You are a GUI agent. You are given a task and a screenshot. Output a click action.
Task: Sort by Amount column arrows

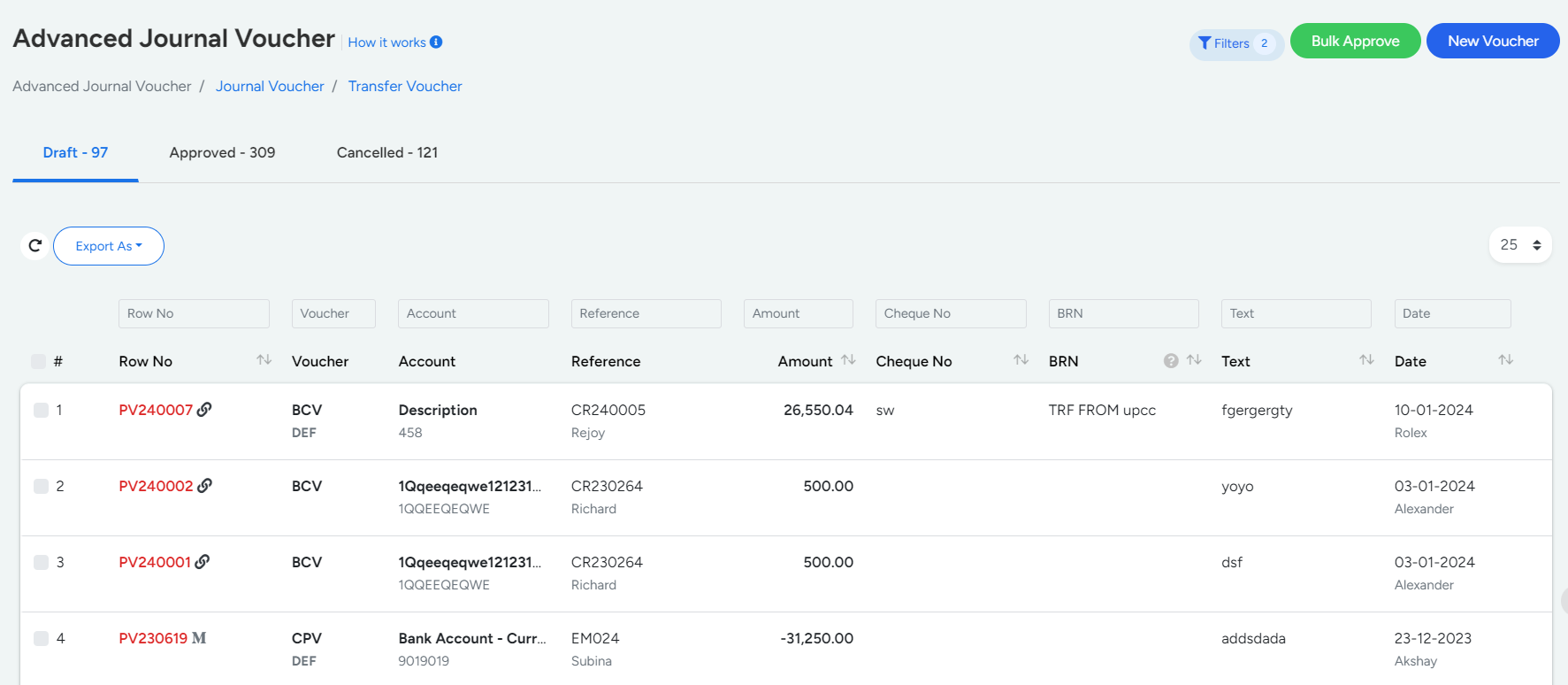click(x=848, y=359)
